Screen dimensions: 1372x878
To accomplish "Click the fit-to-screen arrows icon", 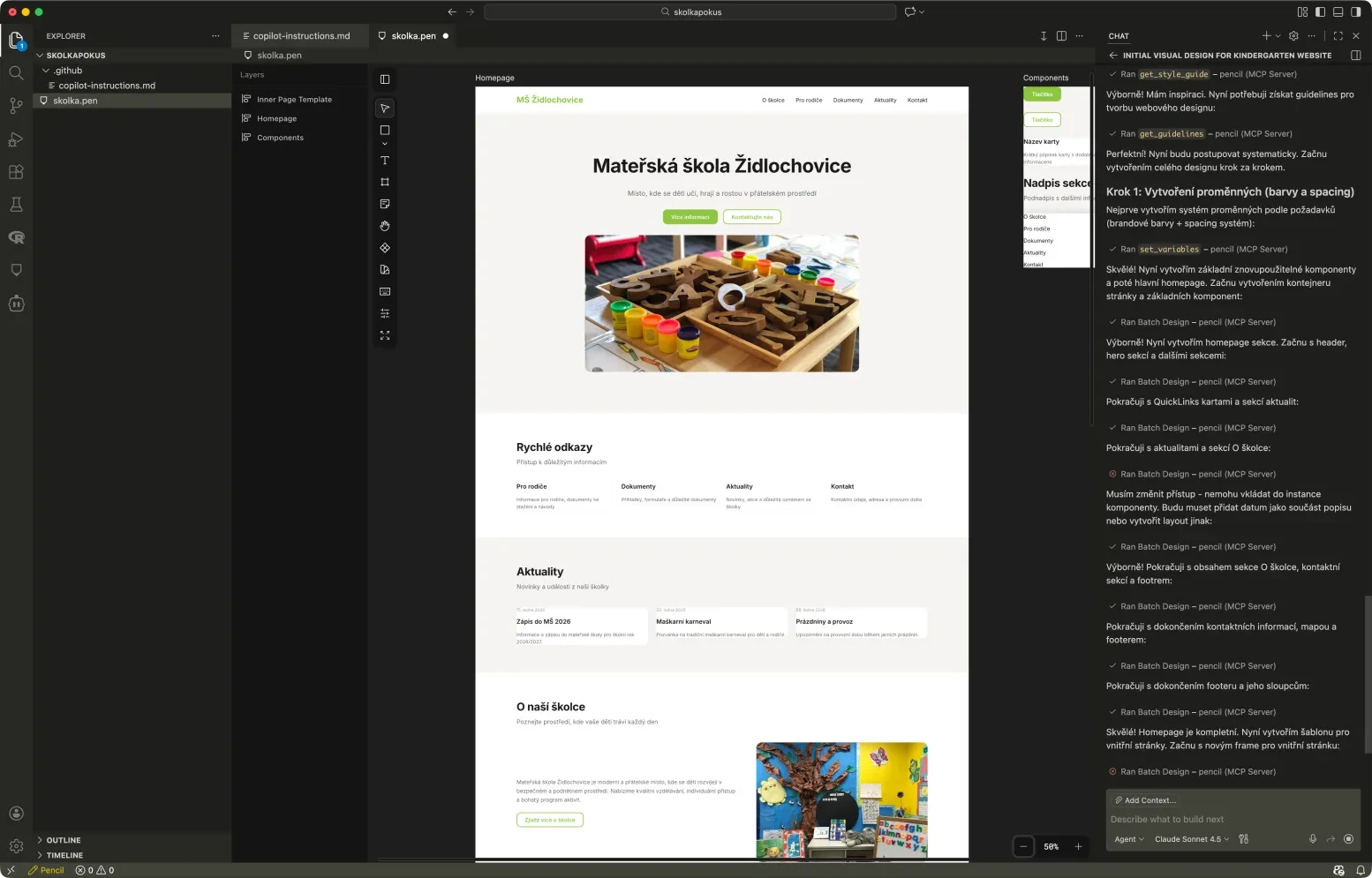I will tap(385, 335).
